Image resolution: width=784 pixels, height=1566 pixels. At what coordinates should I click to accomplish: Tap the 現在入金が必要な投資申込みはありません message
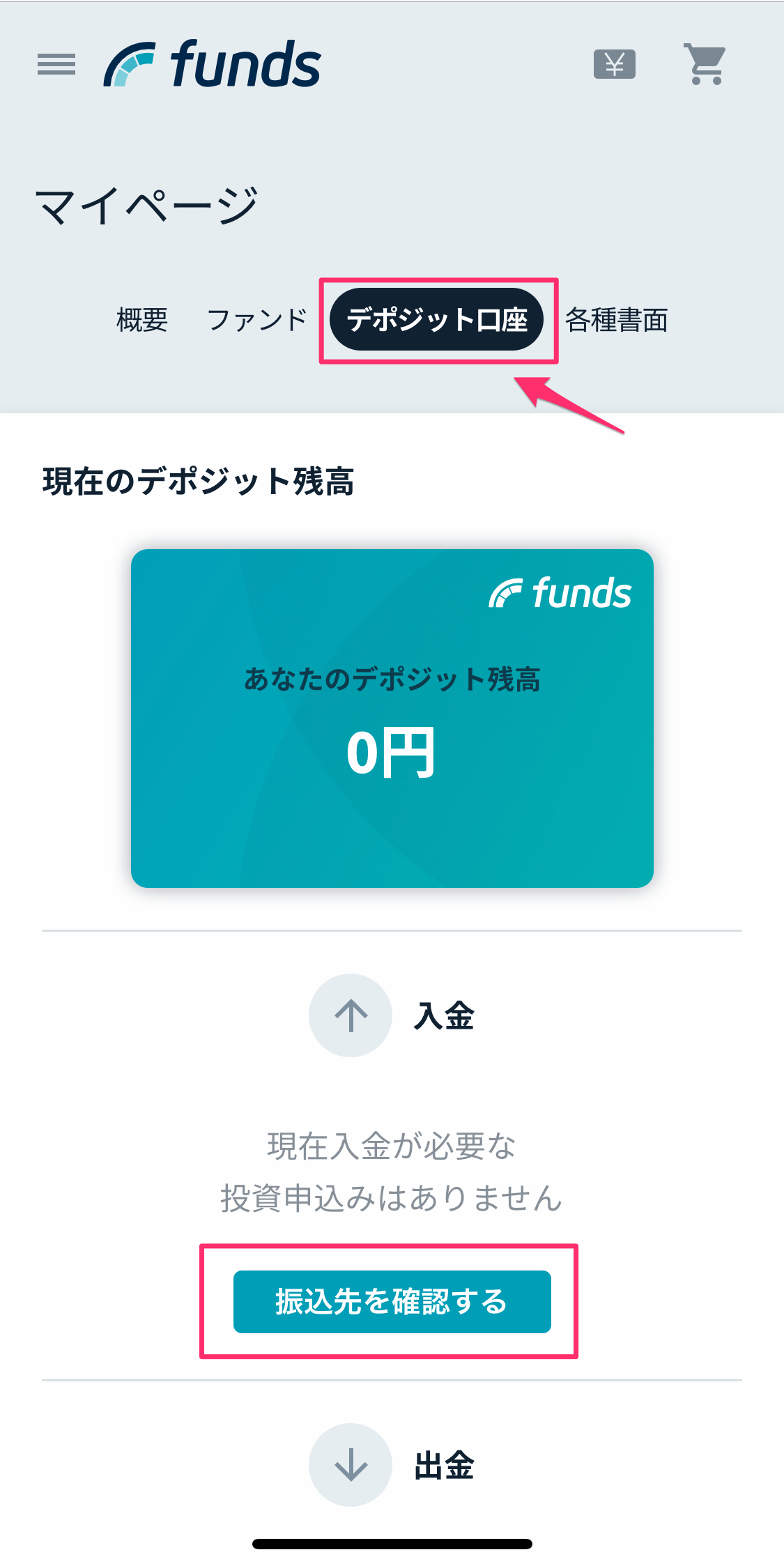[391, 1172]
